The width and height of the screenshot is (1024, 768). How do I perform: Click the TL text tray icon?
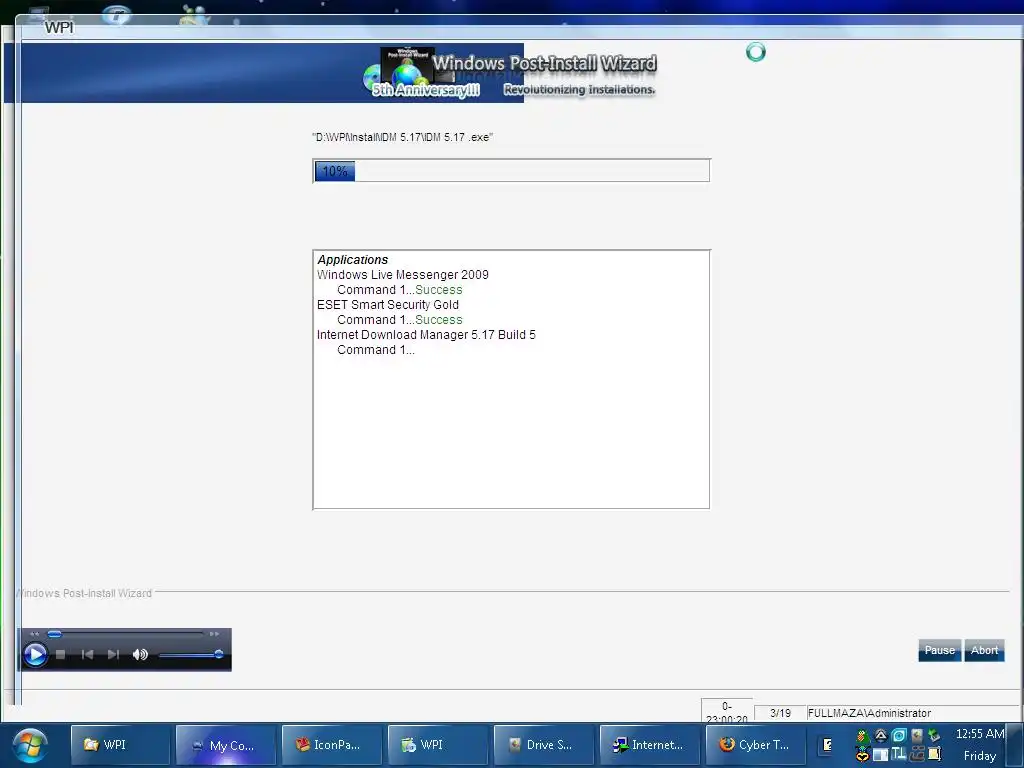[x=899, y=754]
